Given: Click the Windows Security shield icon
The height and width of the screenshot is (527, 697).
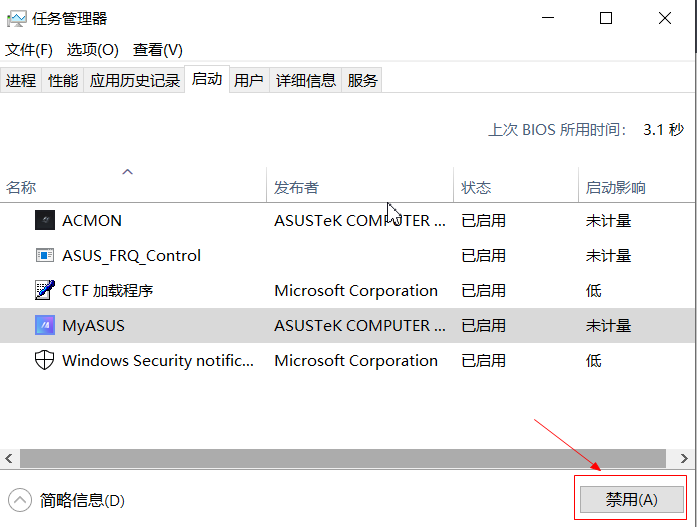Looking at the screenshot, I should pyautogui.click(x=45, y=360).
